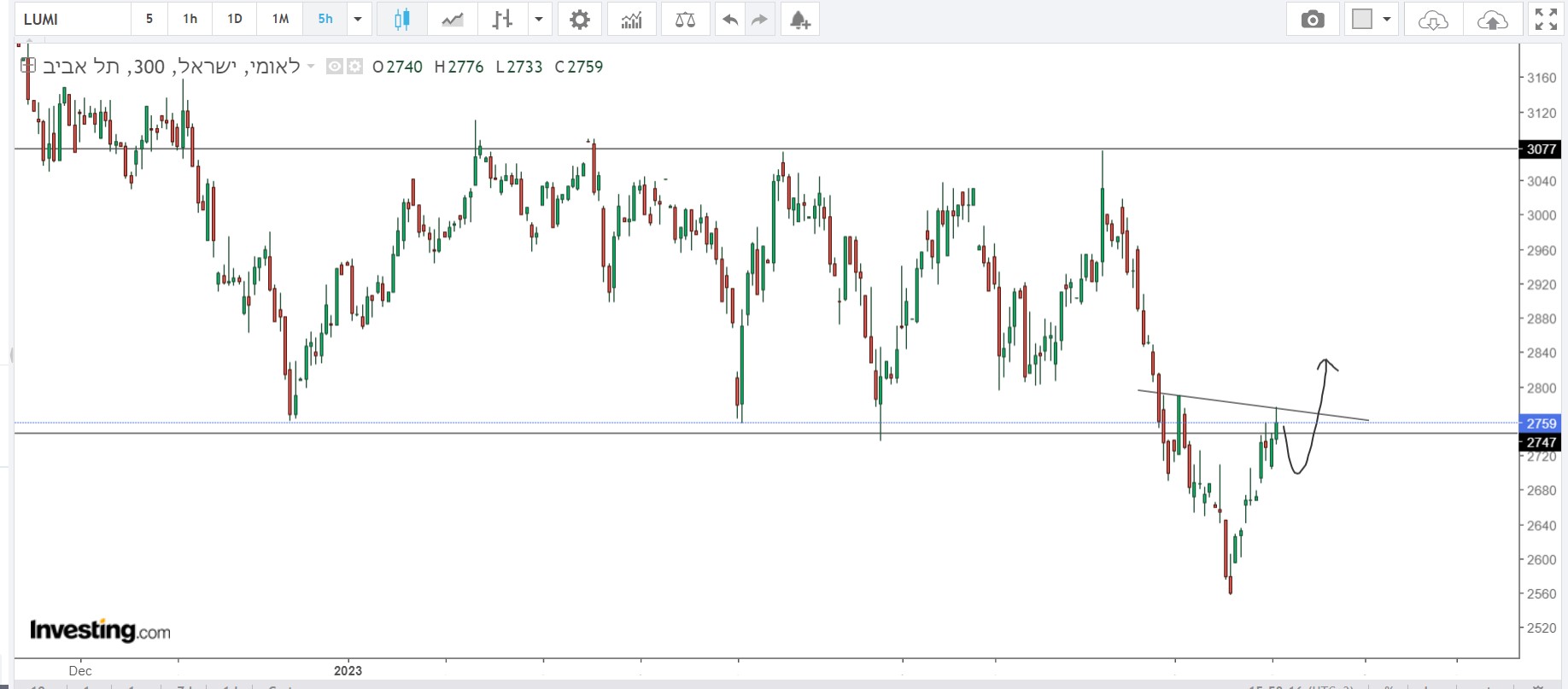
Task: Save chart layout to cloud
Action: point(1492,19)
